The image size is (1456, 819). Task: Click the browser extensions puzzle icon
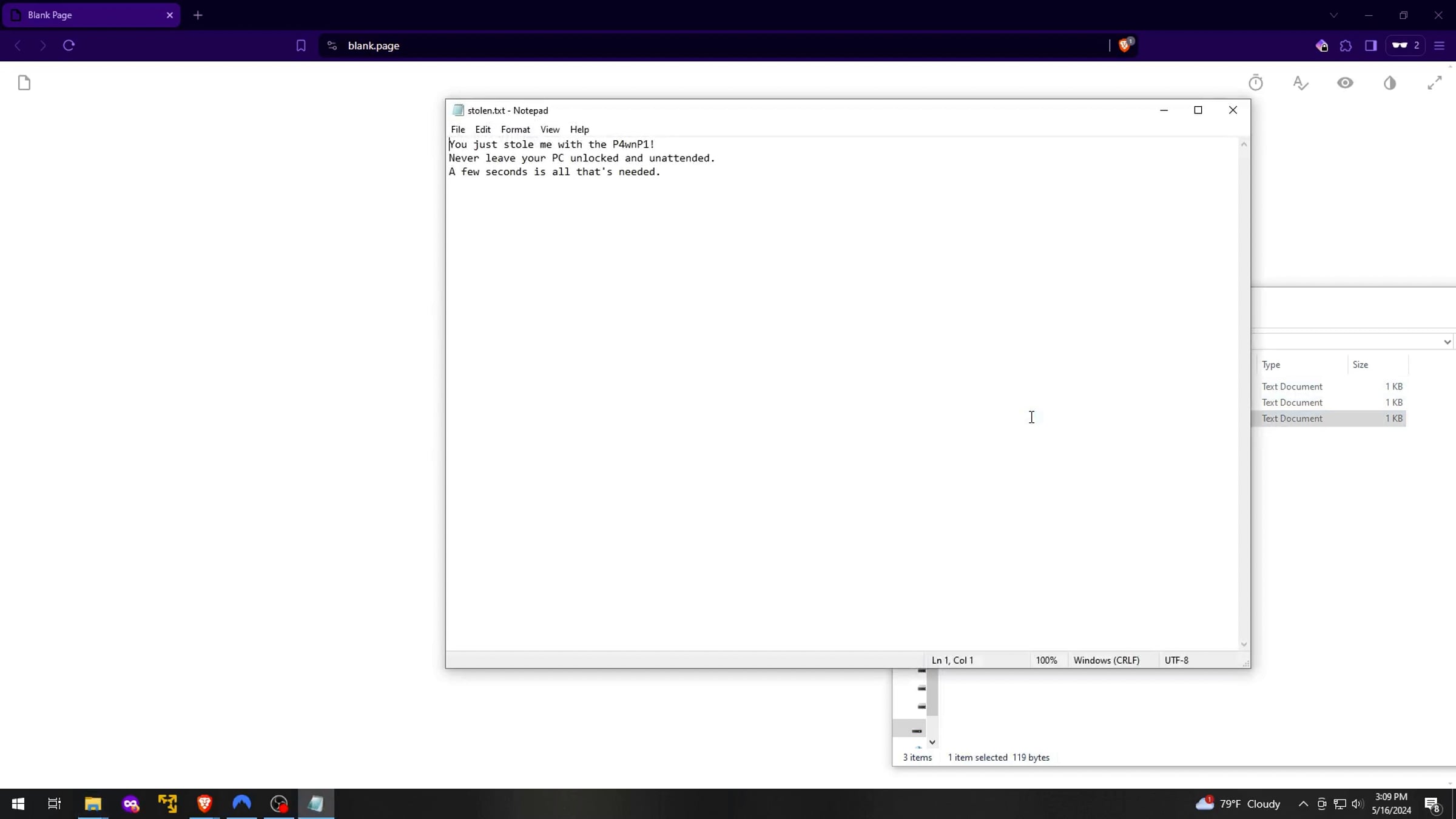tap(1346, 45)
